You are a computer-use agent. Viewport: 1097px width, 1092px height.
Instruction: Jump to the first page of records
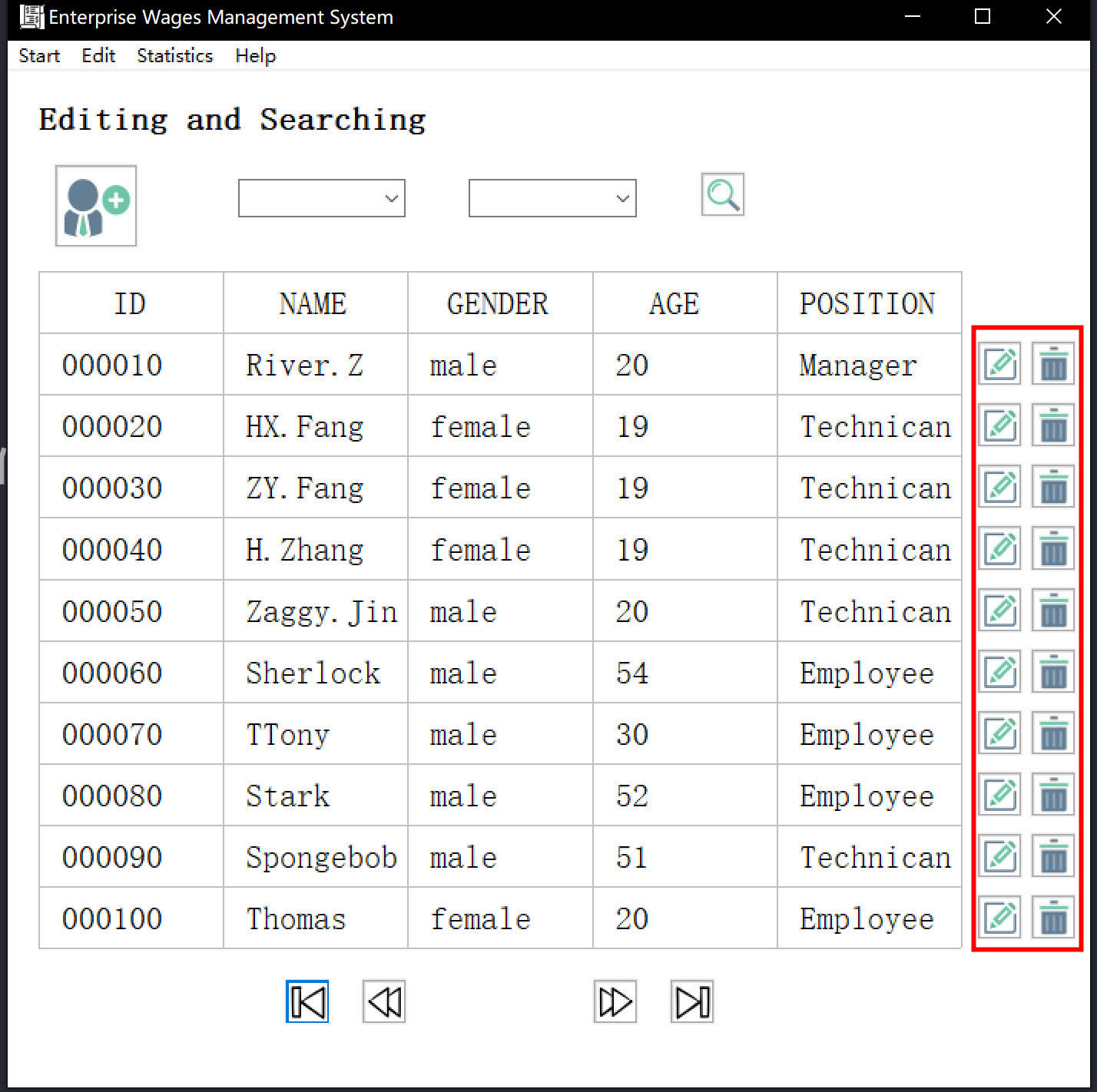pyautogui.click(x=307, y=1001)
